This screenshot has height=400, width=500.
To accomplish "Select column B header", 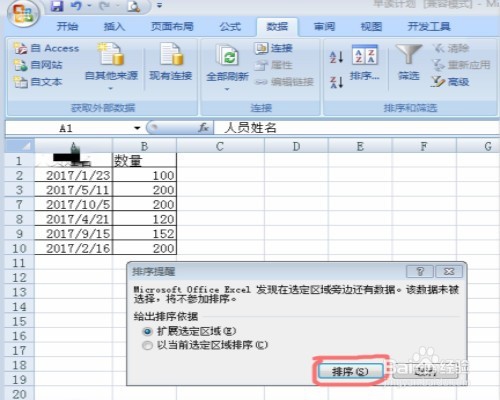I will [x=144, y=146].
